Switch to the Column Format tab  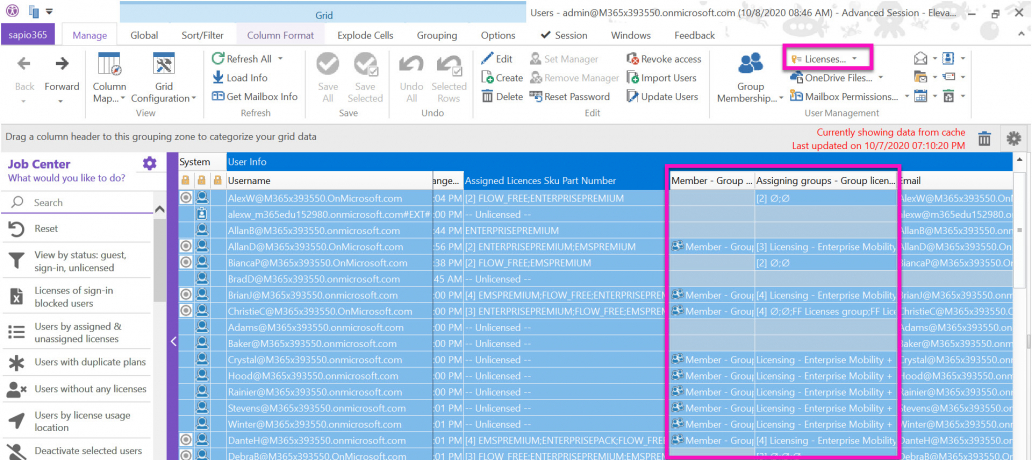coord(280,36)
